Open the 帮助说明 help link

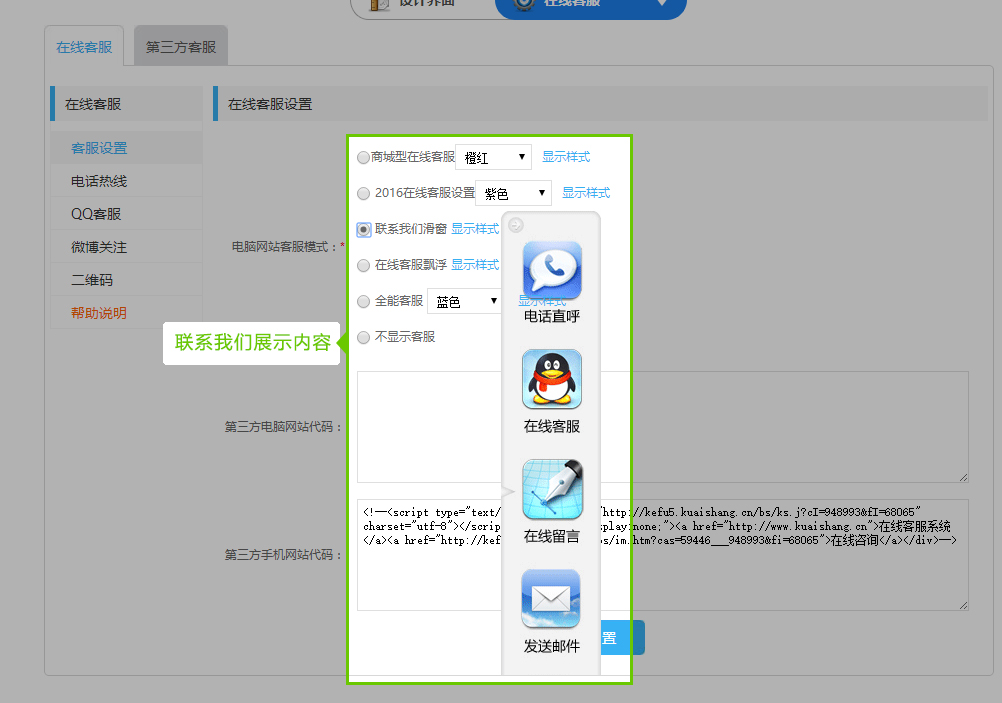[x=99, y=313]
